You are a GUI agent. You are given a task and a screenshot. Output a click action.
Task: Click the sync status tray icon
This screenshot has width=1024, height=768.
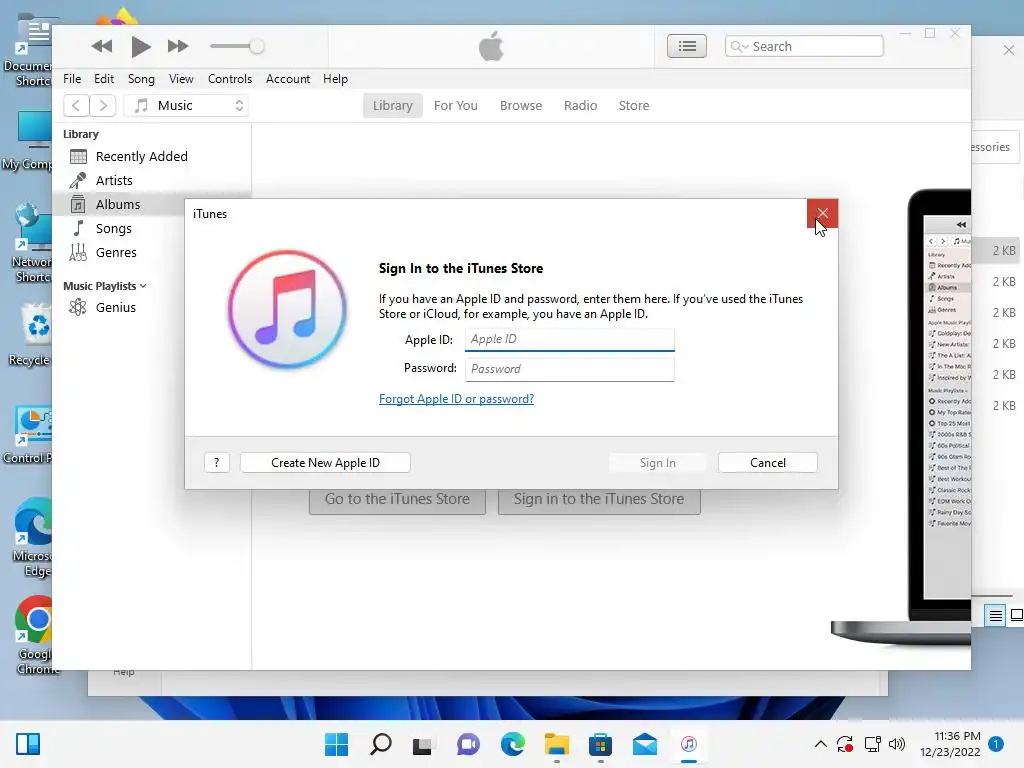845,744
